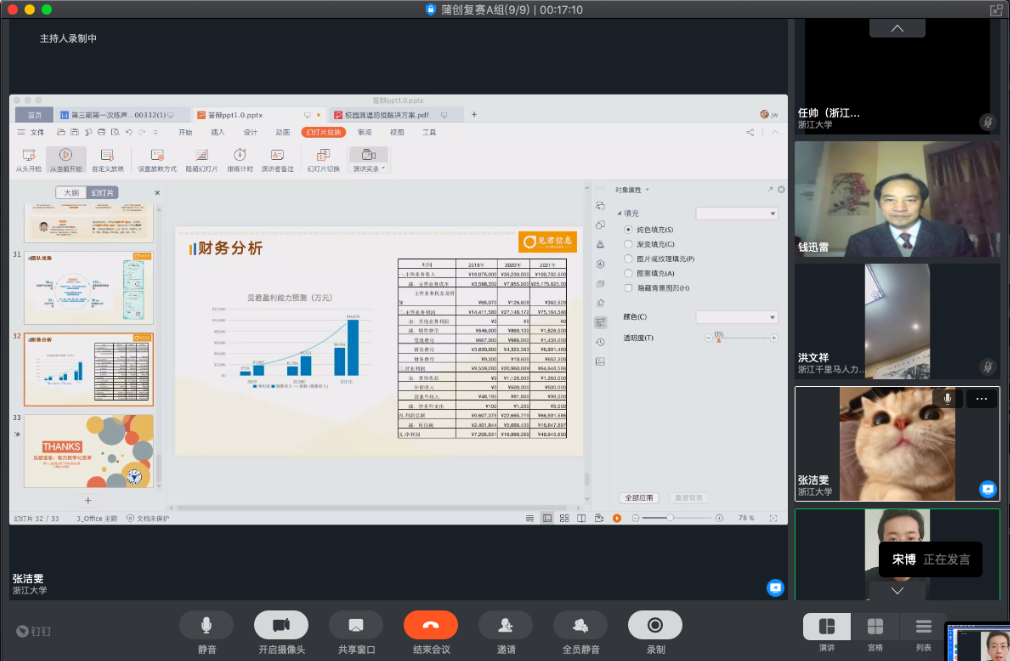This screenshot has height=661, width=1010.
Task: Add a new document tab with plus
Action: tap(474, 115)
